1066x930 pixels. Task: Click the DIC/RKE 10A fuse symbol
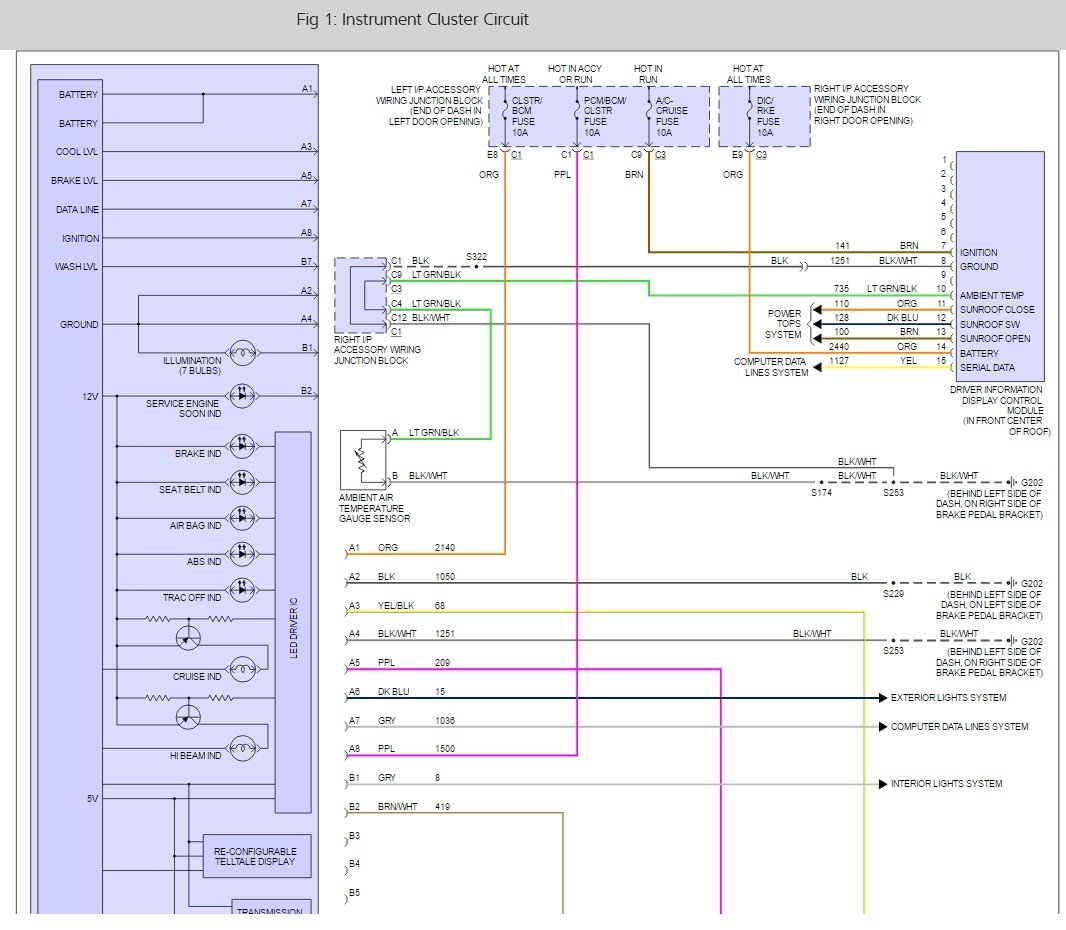point(749,112)
